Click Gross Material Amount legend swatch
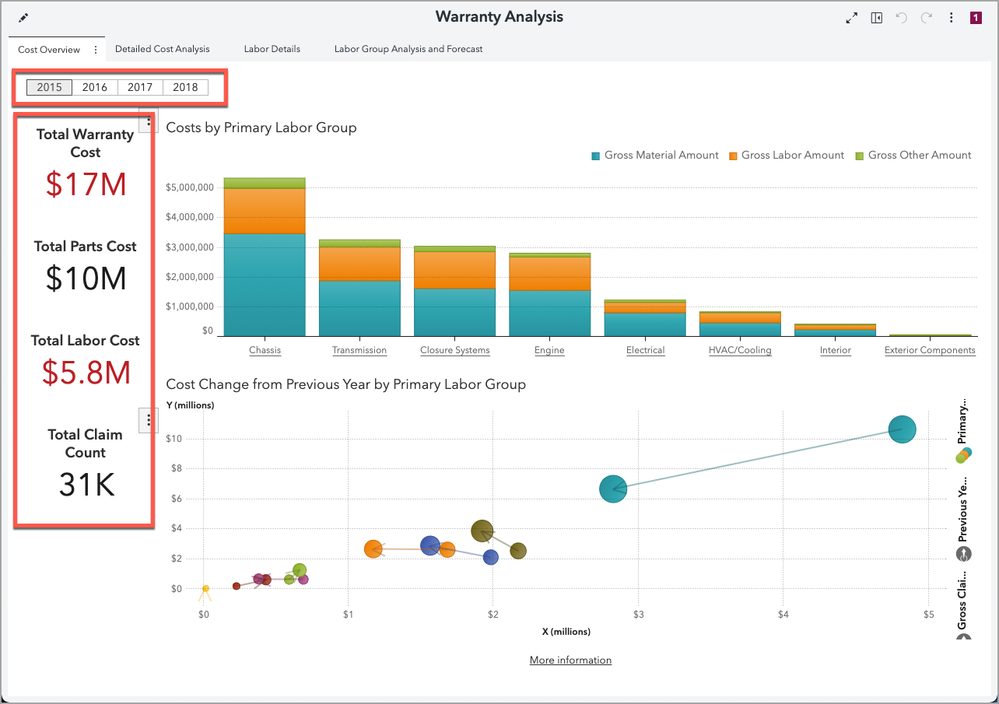Viewport: 999px width, 704px height. tap(596, 156)
